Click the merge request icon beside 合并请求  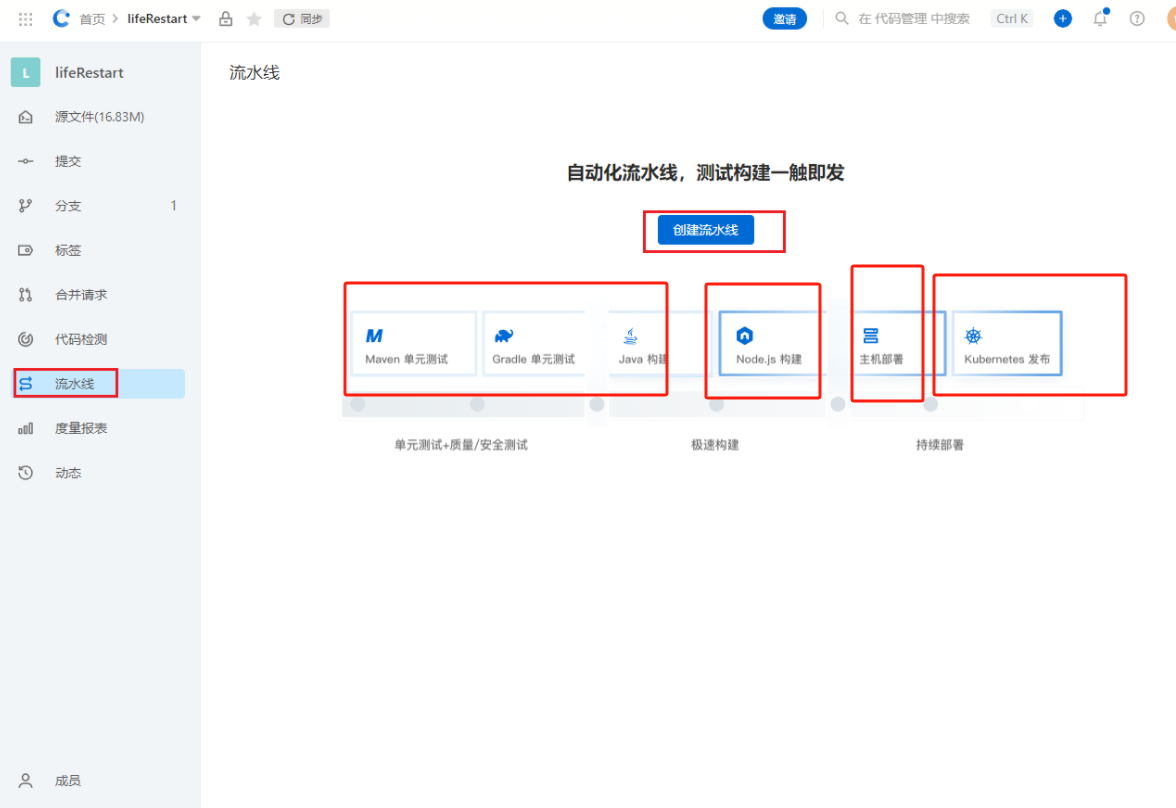26,295
